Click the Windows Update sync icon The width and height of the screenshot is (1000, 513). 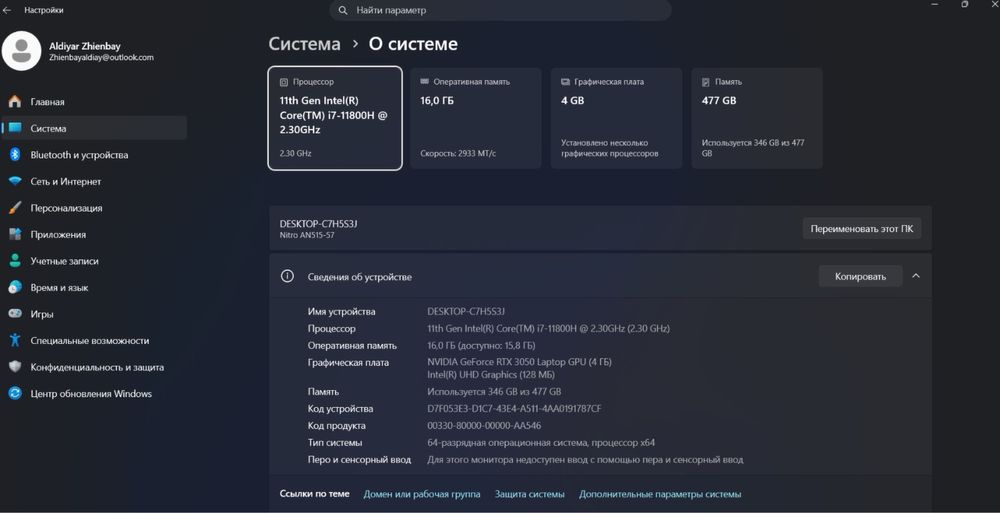point(15,394)
